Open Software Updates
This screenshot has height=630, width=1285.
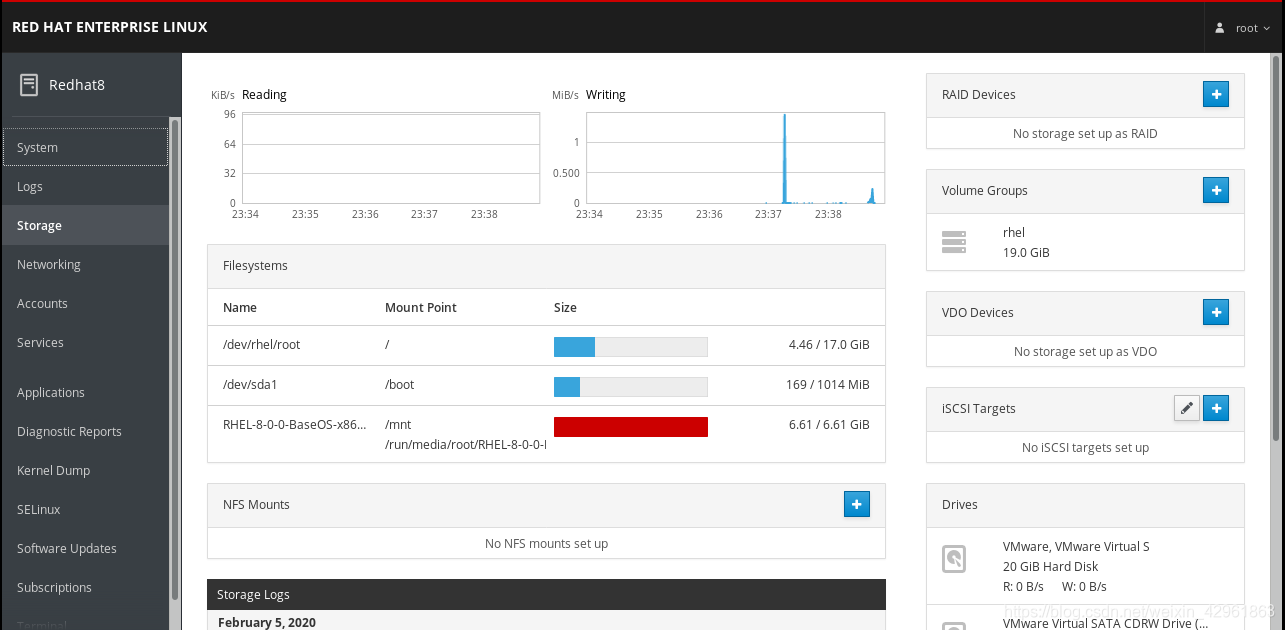(x=85, y=548)
